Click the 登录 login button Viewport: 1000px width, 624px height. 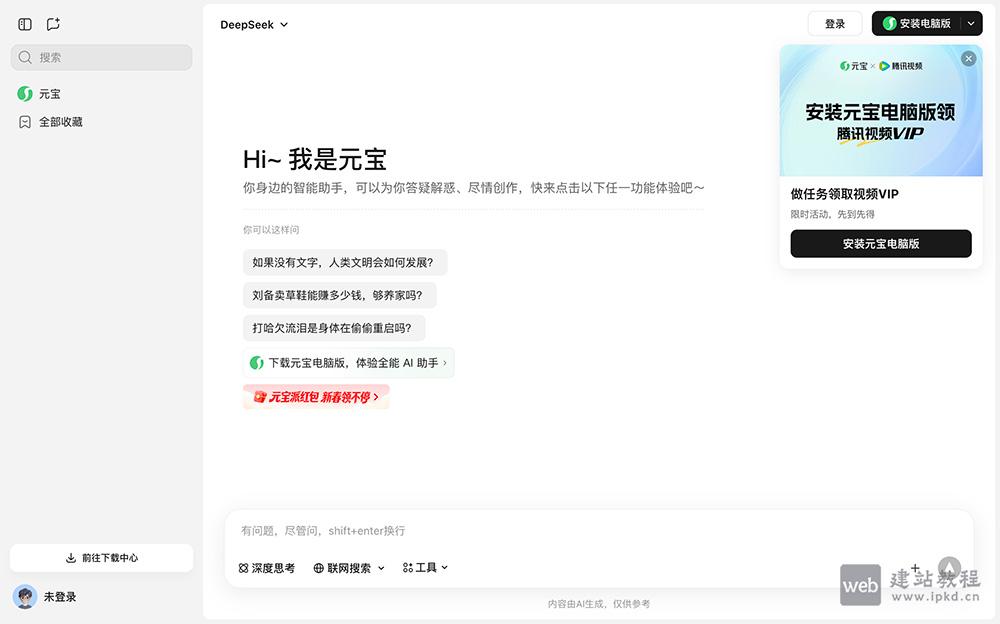tap(834, 23)
